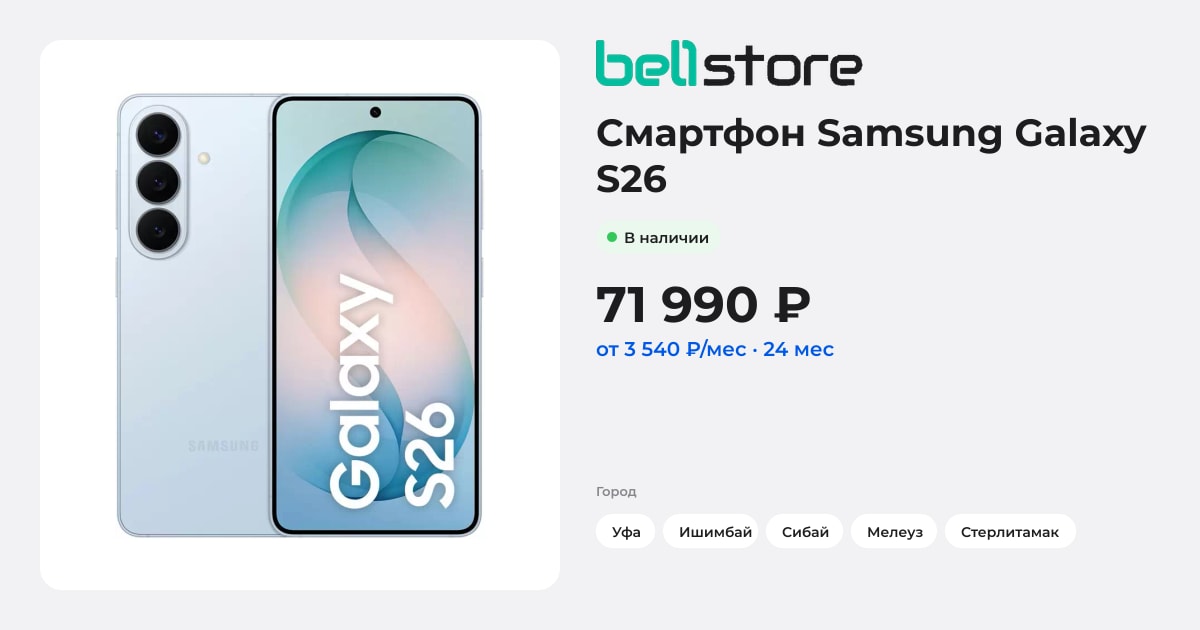Image resolution: width=1200 pixels, height=630 pixels.
Task: Click the middle rear camera lens
Action: click(x=158, y=182)
